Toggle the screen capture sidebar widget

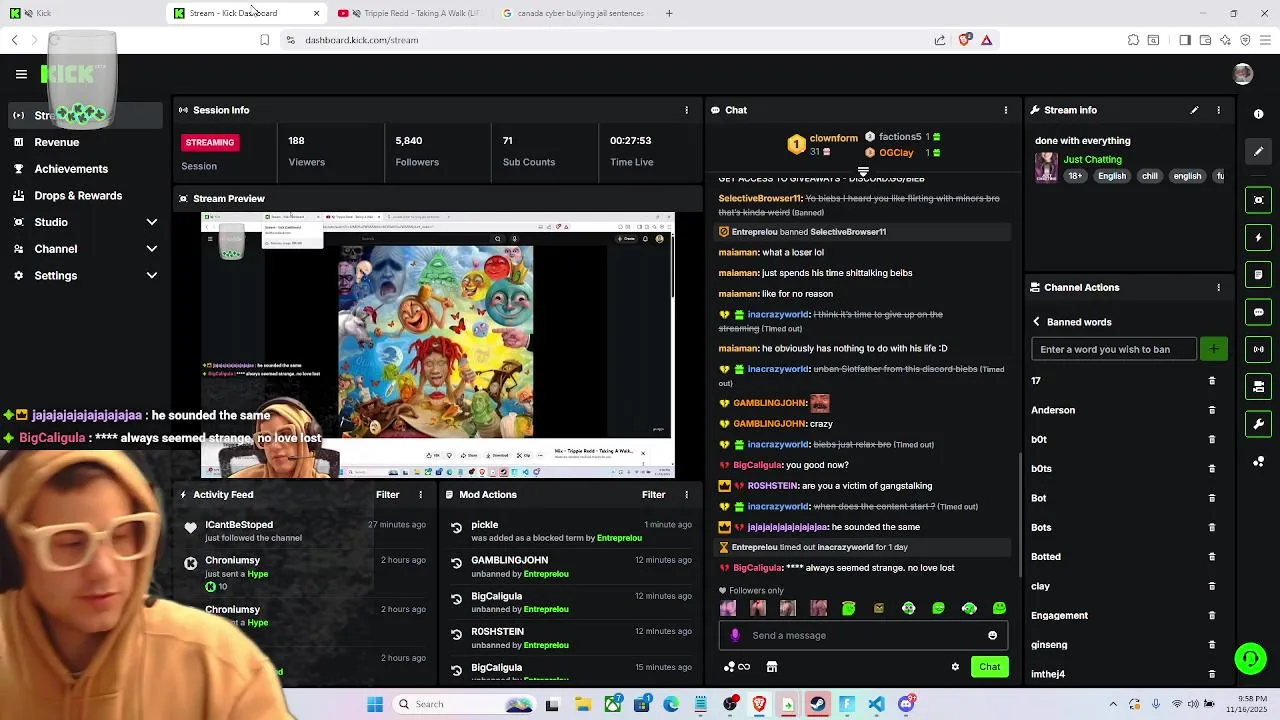pyautogui.click(x=1259, y=200)
